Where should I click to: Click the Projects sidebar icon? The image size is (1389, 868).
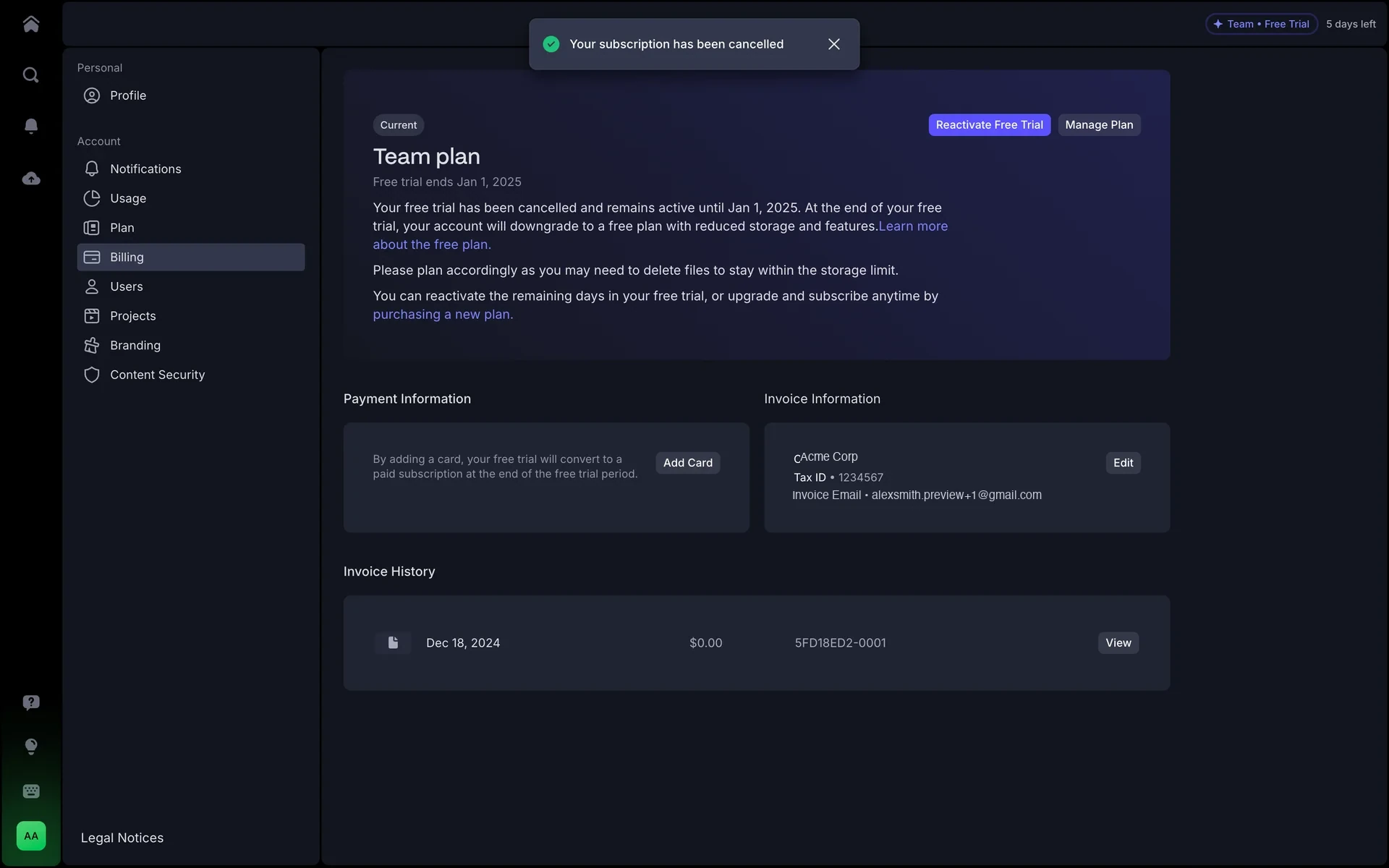[92, 316]
